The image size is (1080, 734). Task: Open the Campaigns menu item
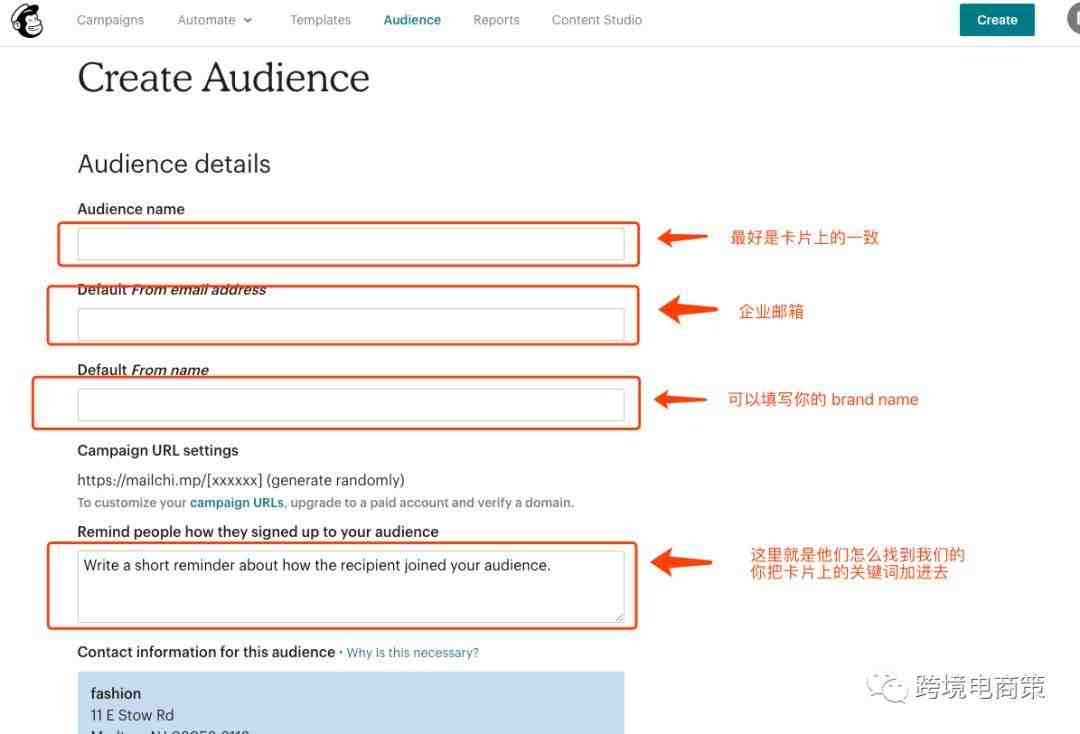pyautogui.click(x=110, y=20)
